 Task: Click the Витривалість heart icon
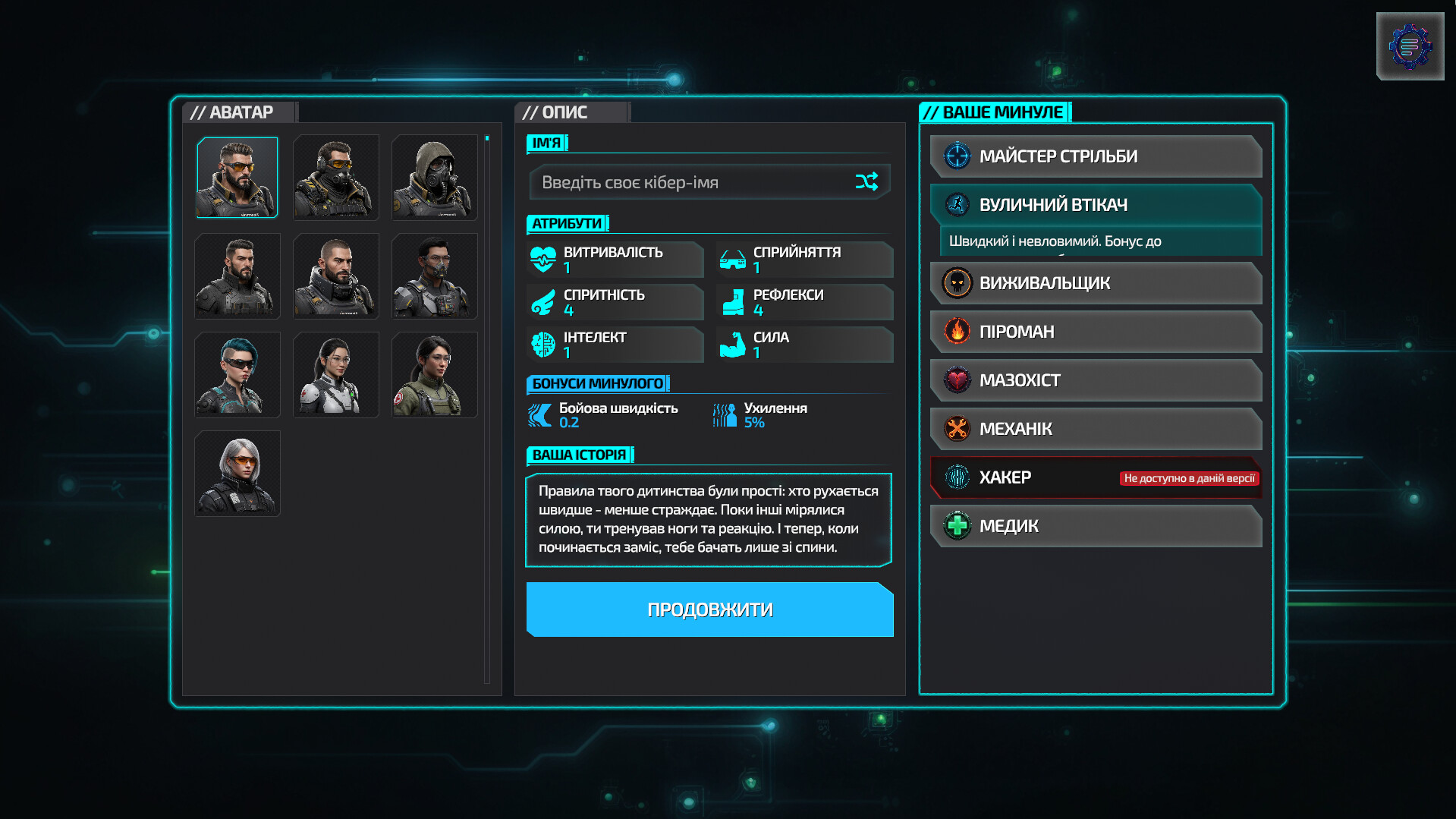pos(543,260)
